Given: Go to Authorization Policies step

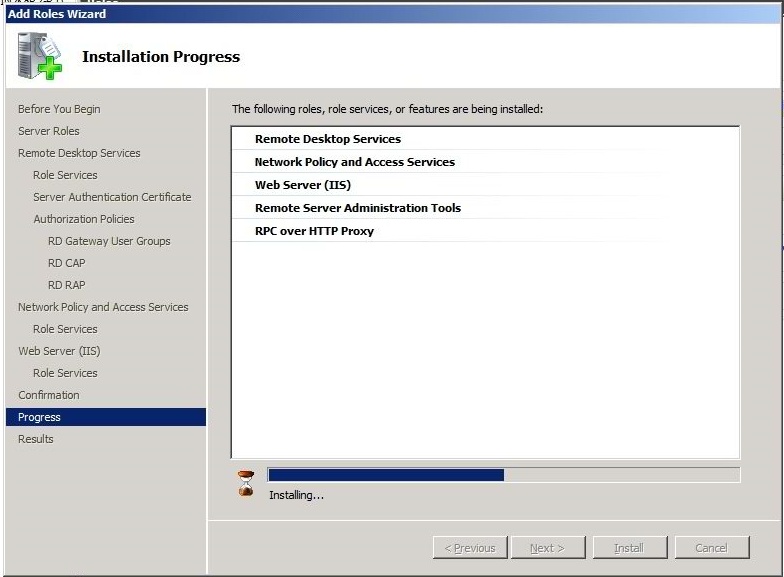Looking at the screenshot, I should (84, 219).
